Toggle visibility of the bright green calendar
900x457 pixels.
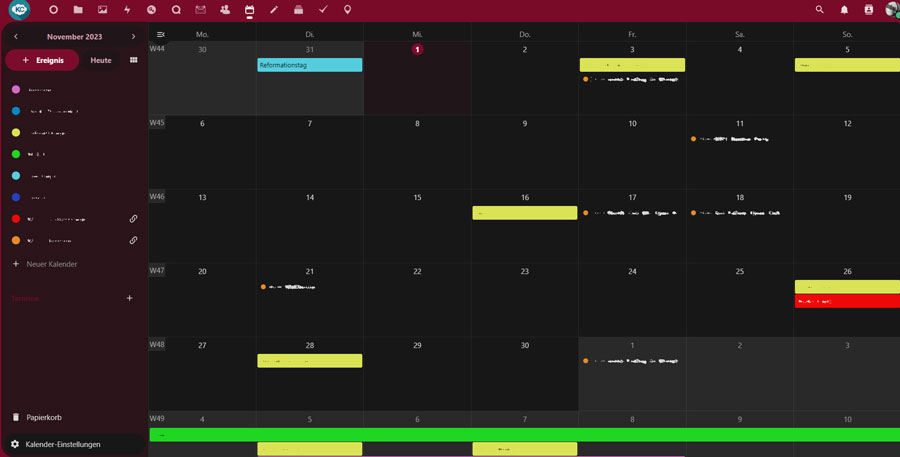(x=16, y=154)
